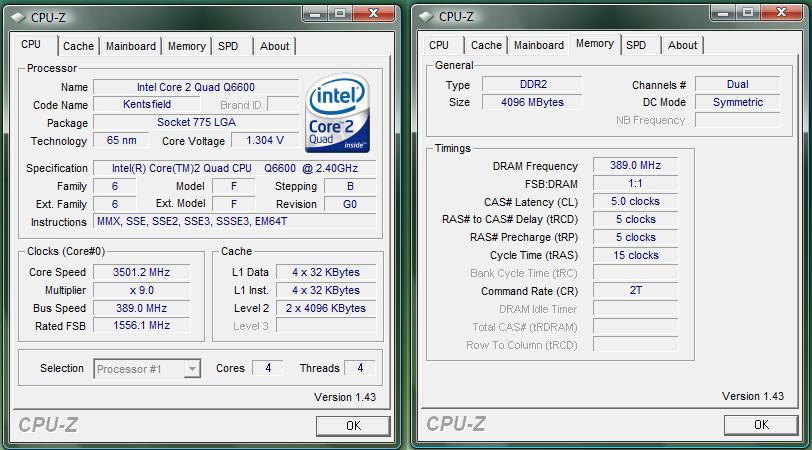Click the empty Brand ID field
The image size is (812, 450).
pos(283,105)
